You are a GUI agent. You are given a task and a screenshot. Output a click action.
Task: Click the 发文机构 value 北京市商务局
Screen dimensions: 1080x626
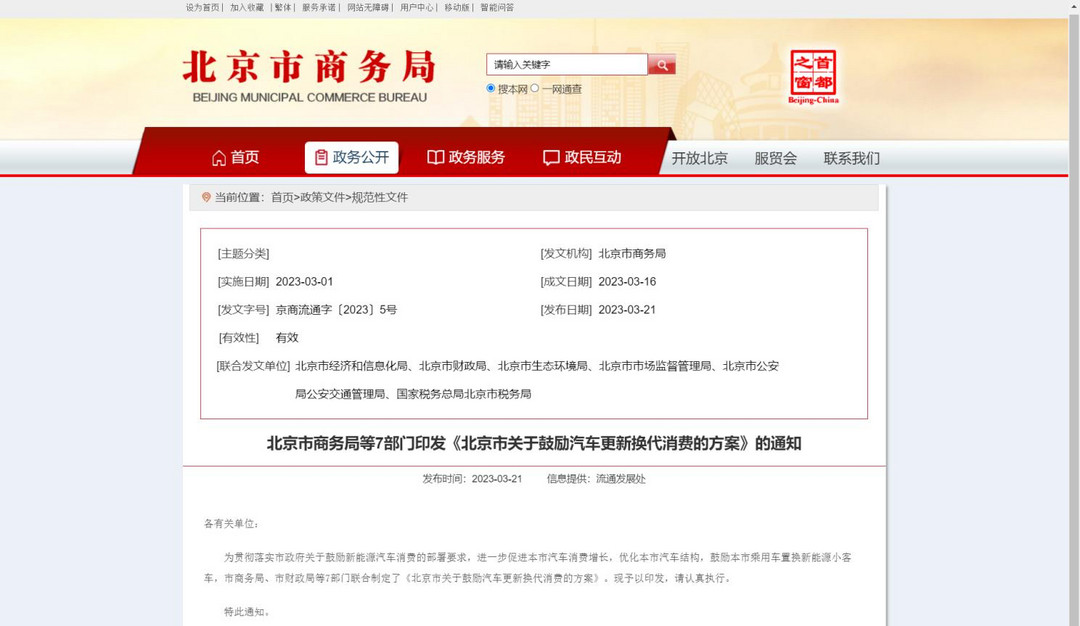(632, 253)
